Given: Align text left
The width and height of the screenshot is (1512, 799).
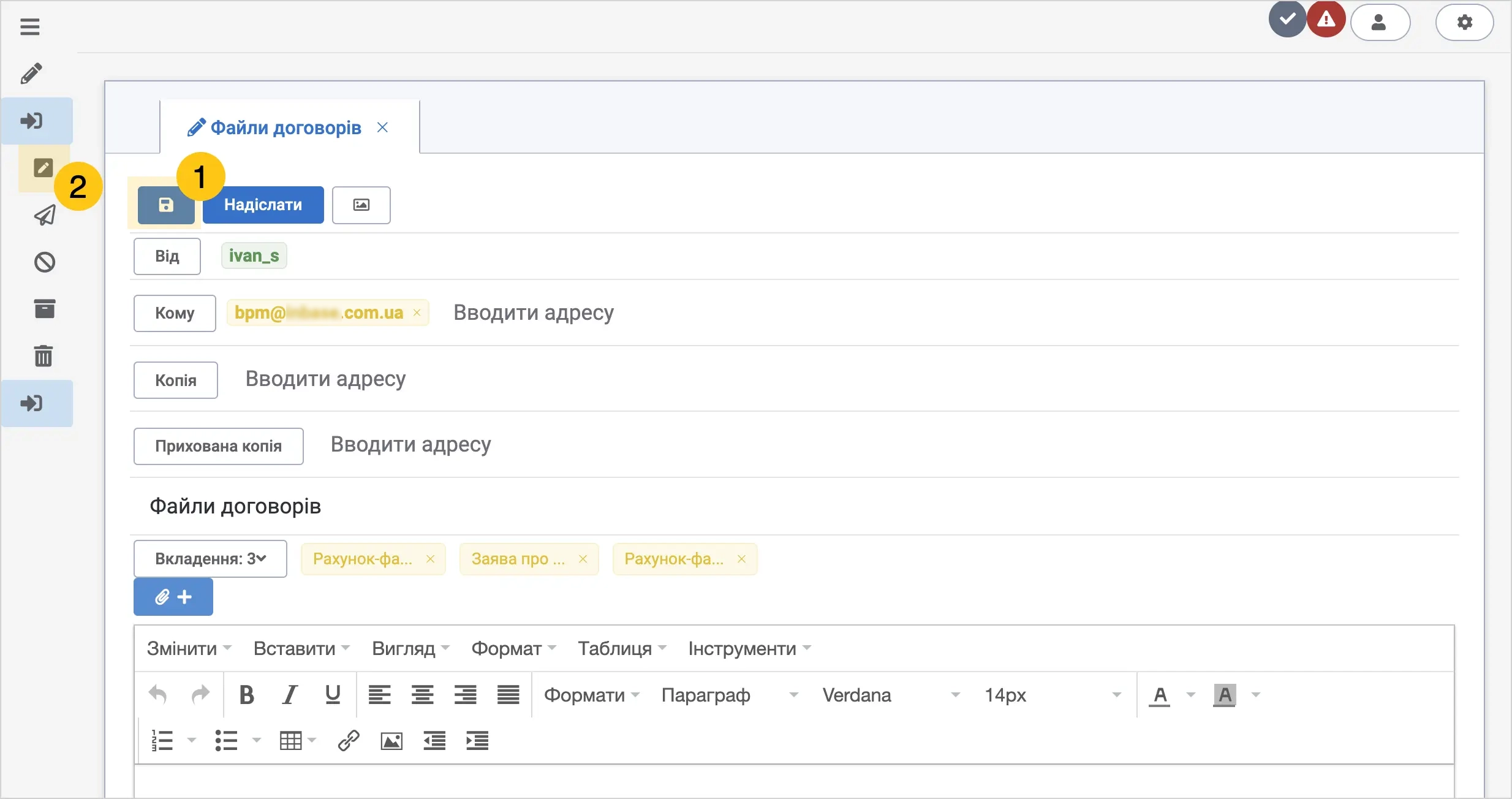Looking at the screenshot, I should (x=379, y=695).
